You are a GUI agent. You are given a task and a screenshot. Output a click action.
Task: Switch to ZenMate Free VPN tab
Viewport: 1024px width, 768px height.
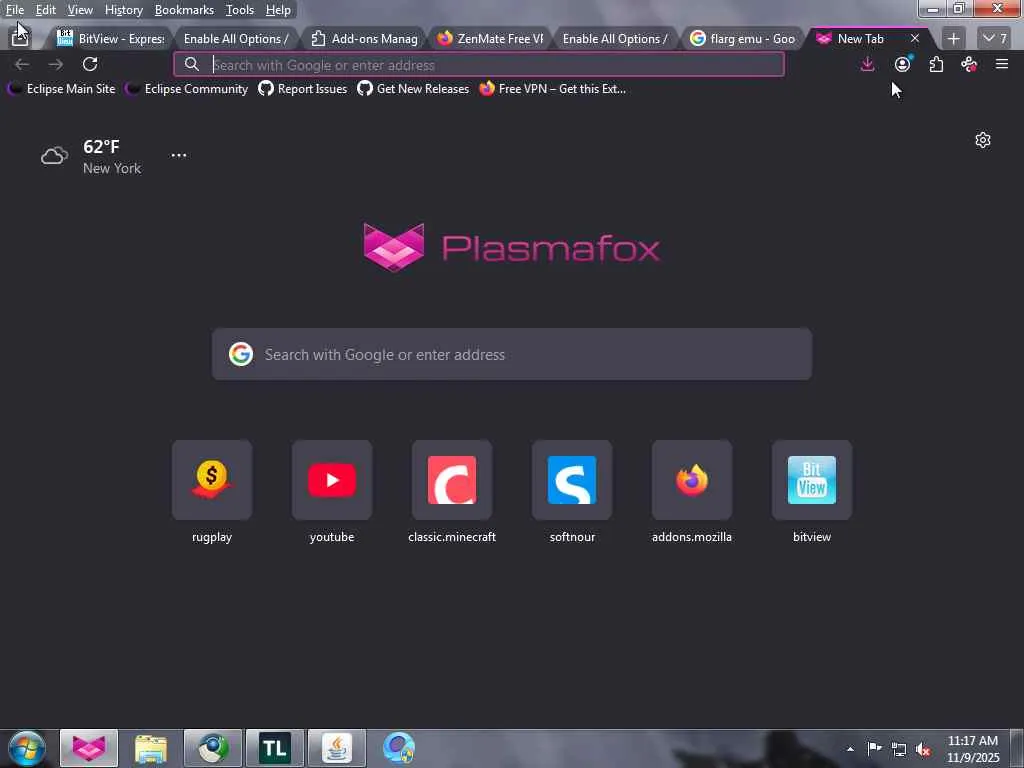490,39
